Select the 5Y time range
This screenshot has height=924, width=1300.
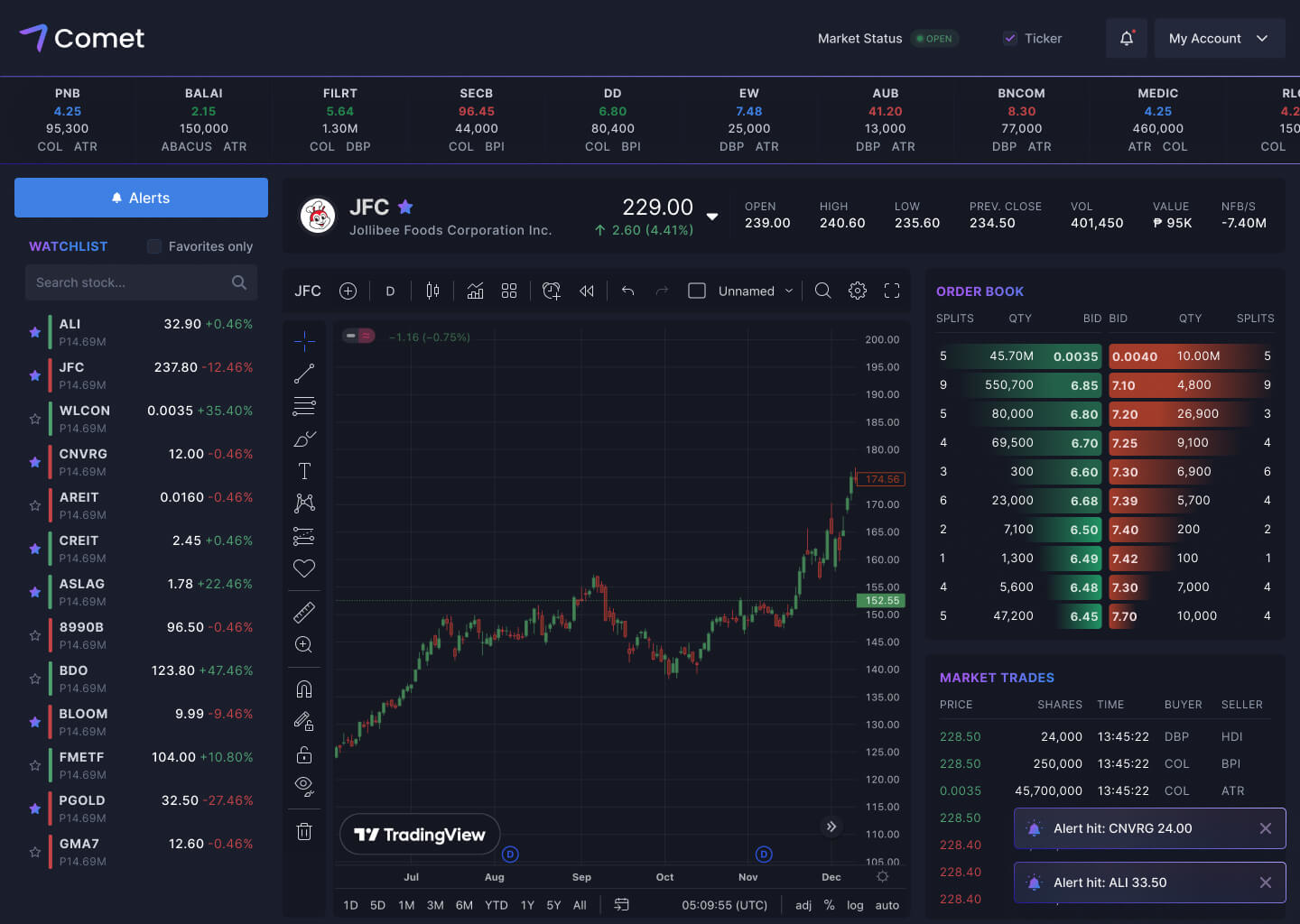pyautogui.click(x=553, y=905)
